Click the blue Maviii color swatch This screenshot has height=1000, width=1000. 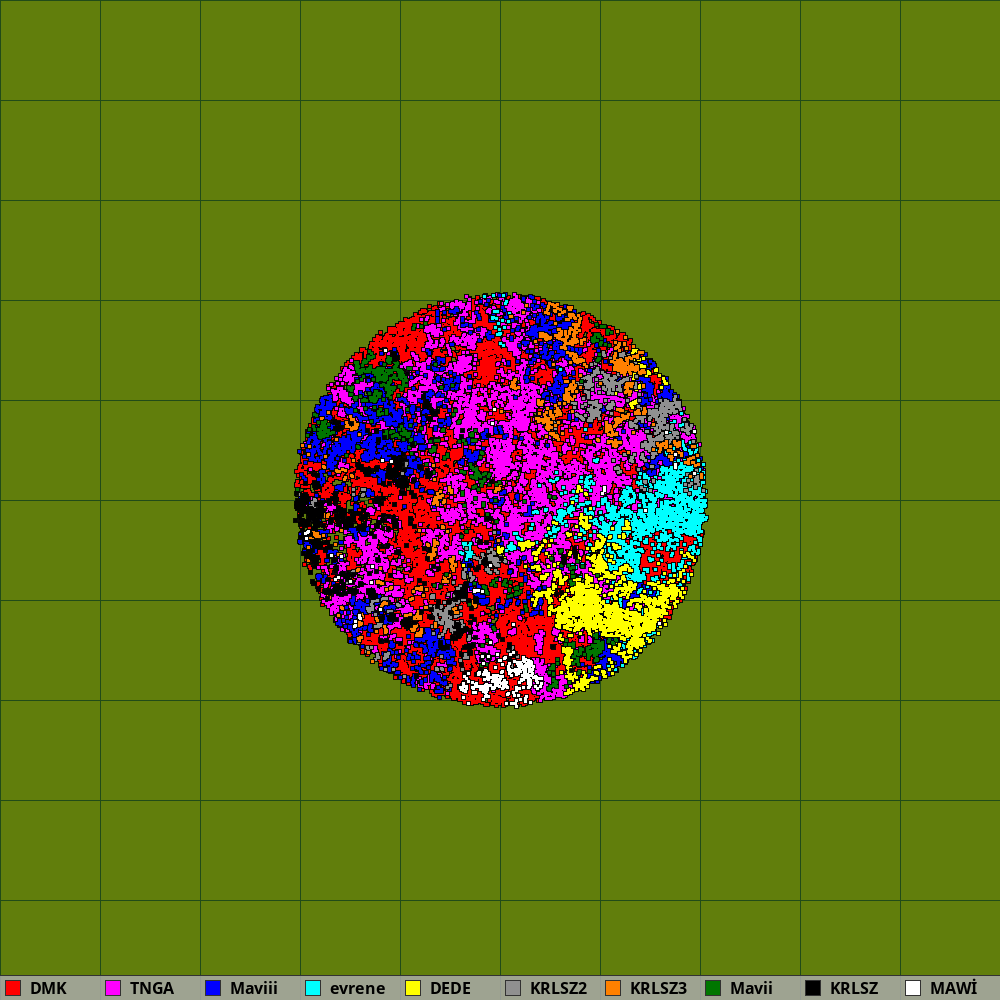213,988
